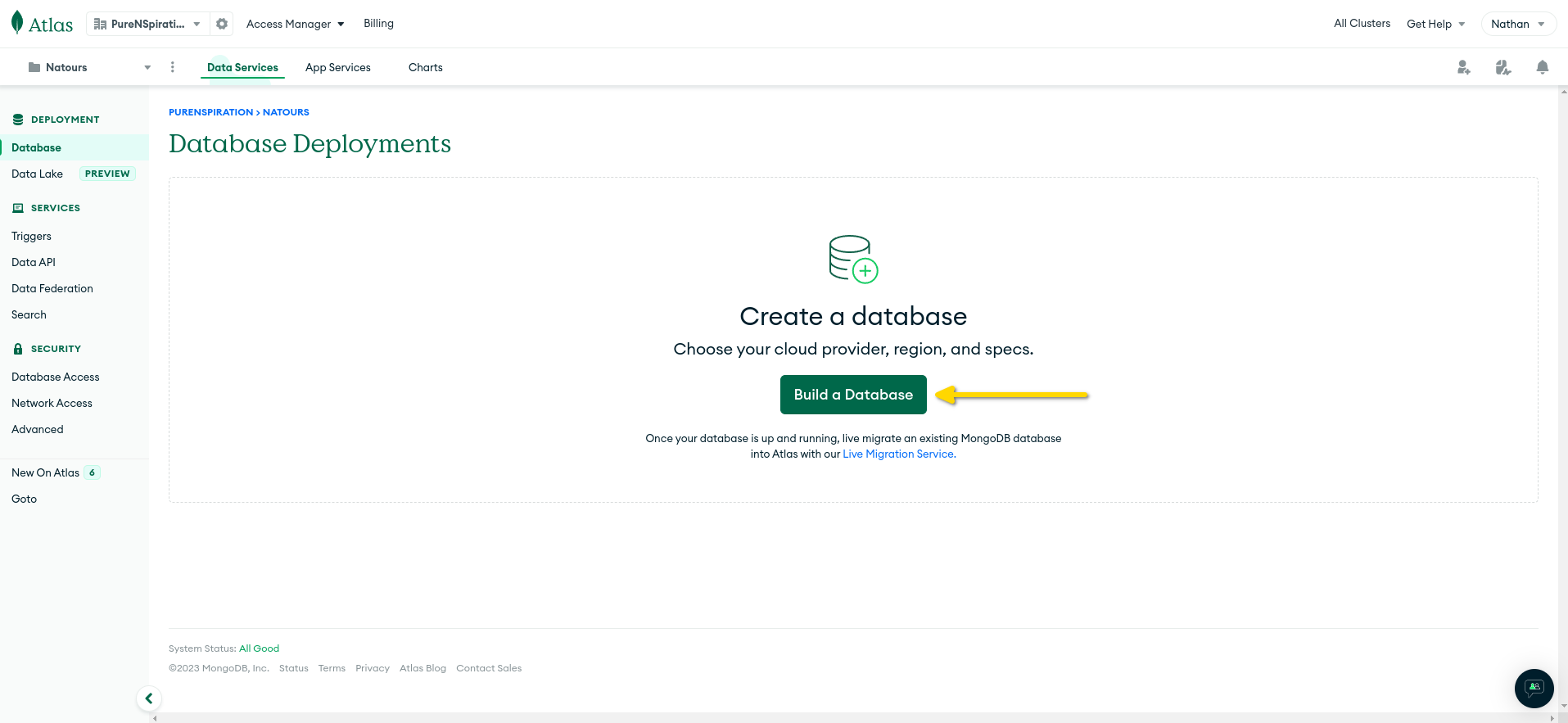1568x723 pixels.
Task: Open the Billing page
Action: tap(378, 23)
